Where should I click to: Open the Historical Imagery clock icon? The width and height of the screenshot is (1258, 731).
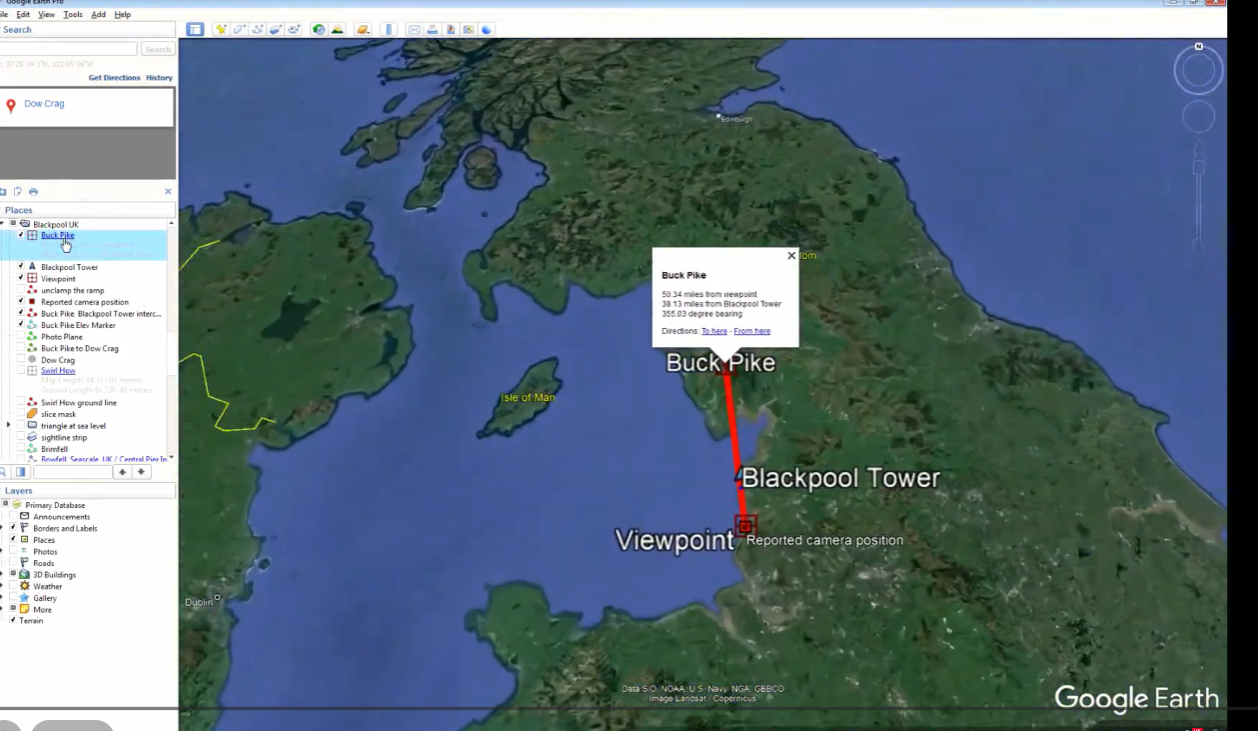point(318,29)
